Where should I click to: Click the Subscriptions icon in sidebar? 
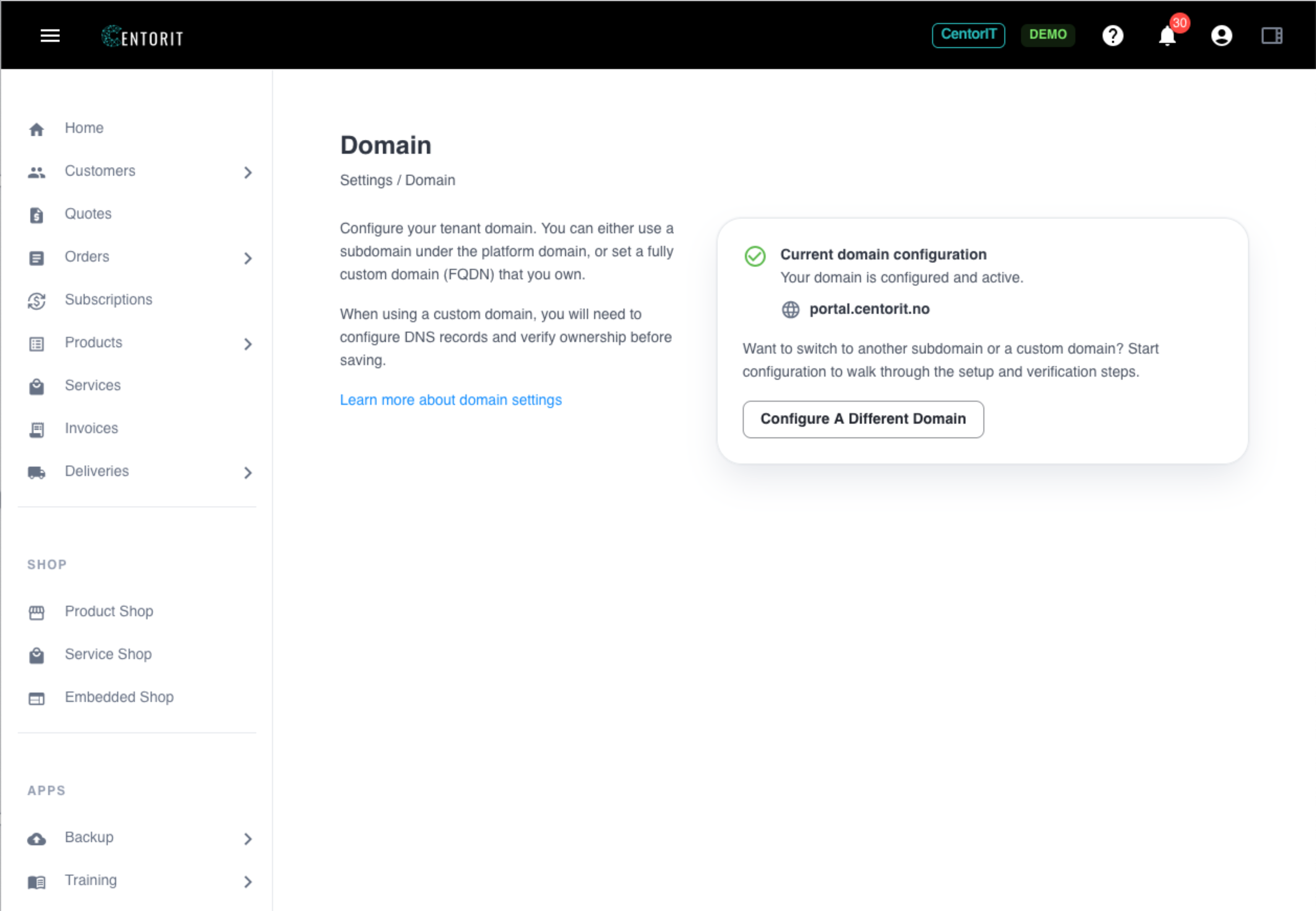[37, 301]
